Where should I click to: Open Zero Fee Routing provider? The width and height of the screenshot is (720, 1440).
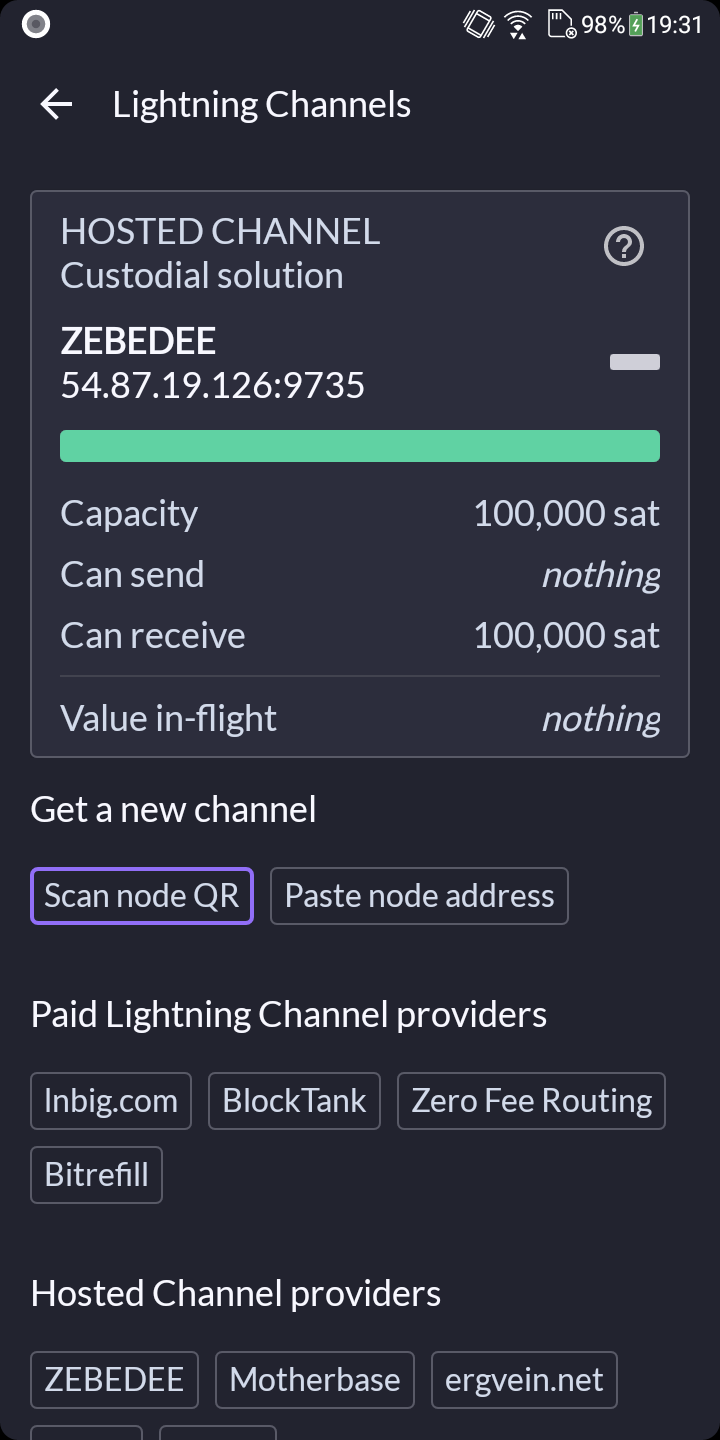(x=531, y=1101)
